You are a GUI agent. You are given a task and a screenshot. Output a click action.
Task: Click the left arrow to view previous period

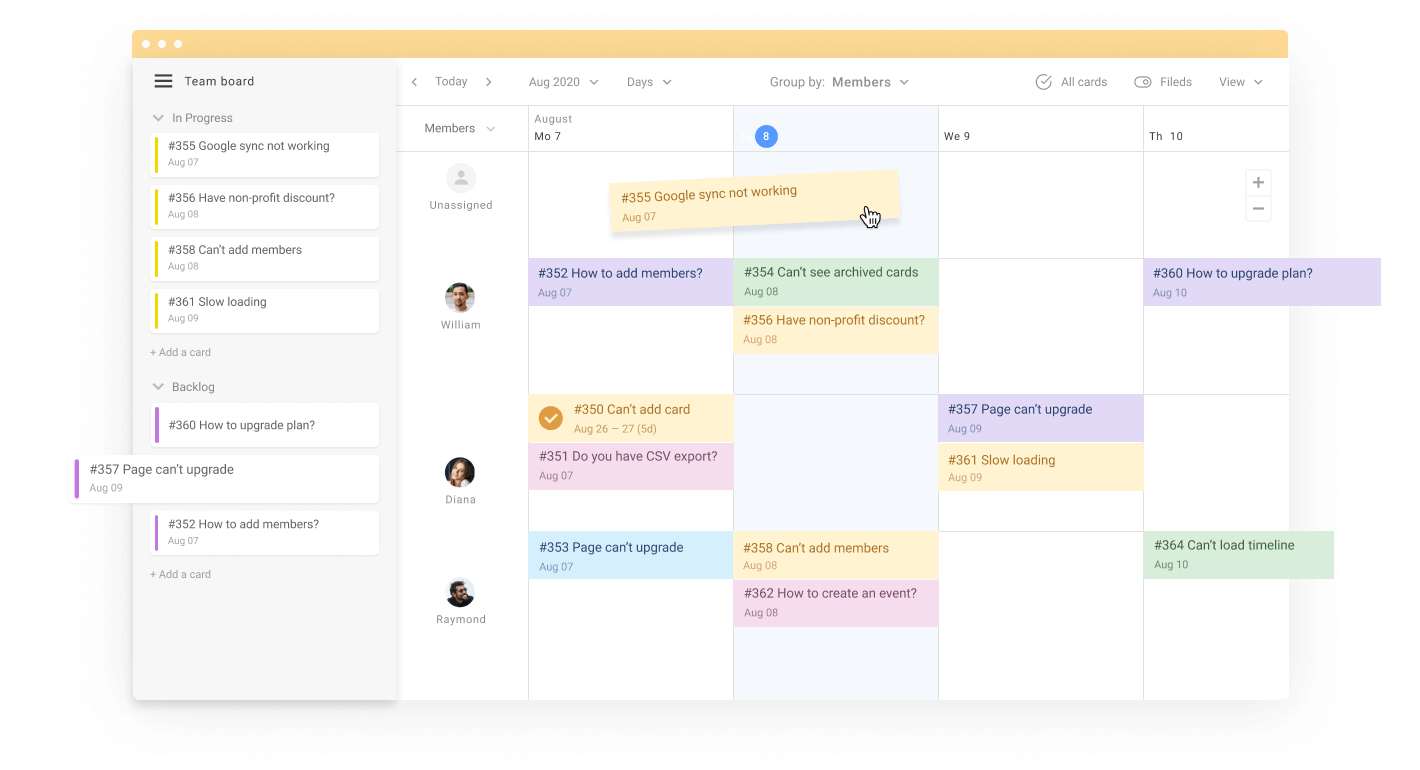coord(414,81)
